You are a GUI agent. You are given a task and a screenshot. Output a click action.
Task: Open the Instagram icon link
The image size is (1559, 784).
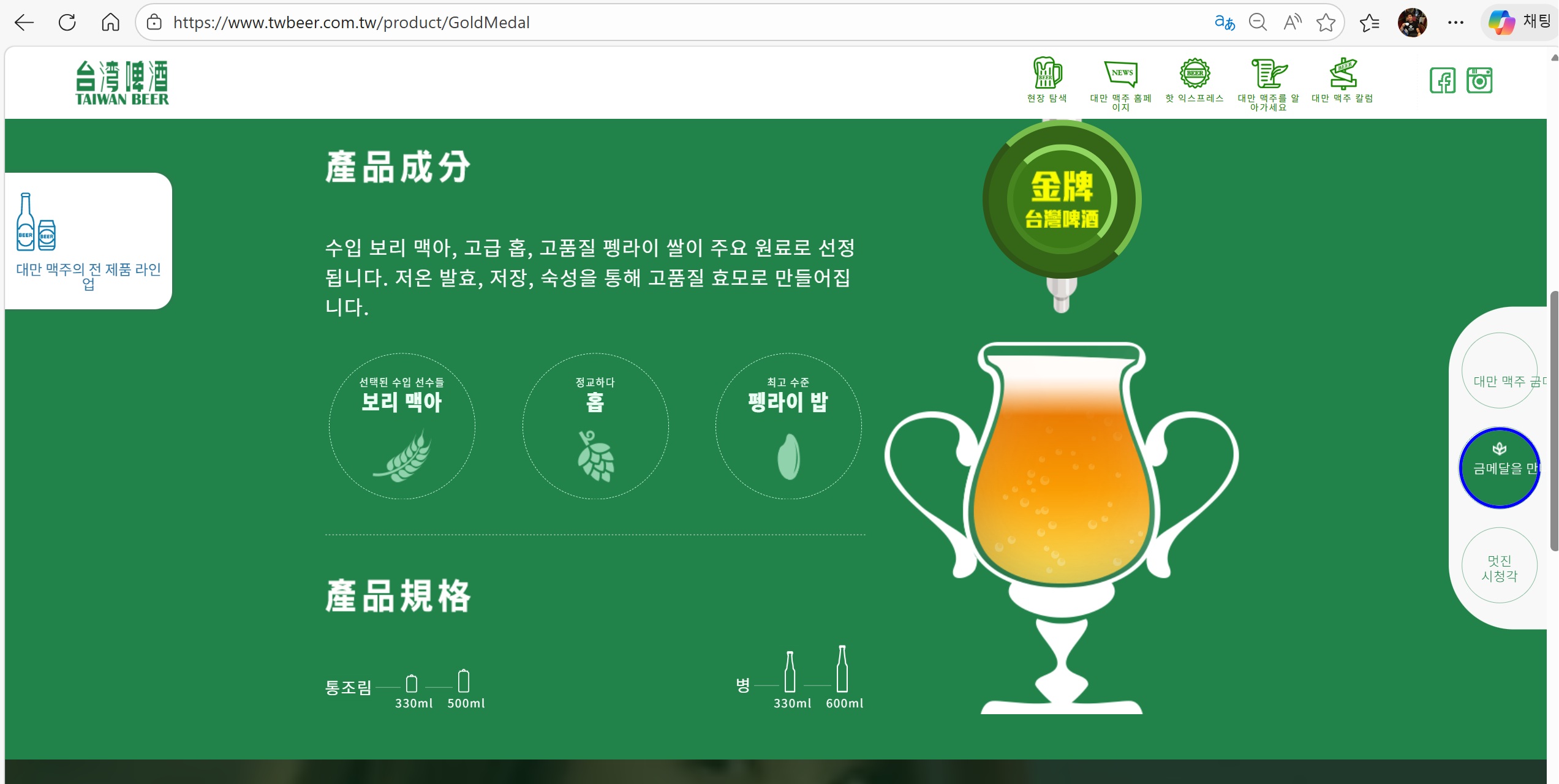point(1479,81)
